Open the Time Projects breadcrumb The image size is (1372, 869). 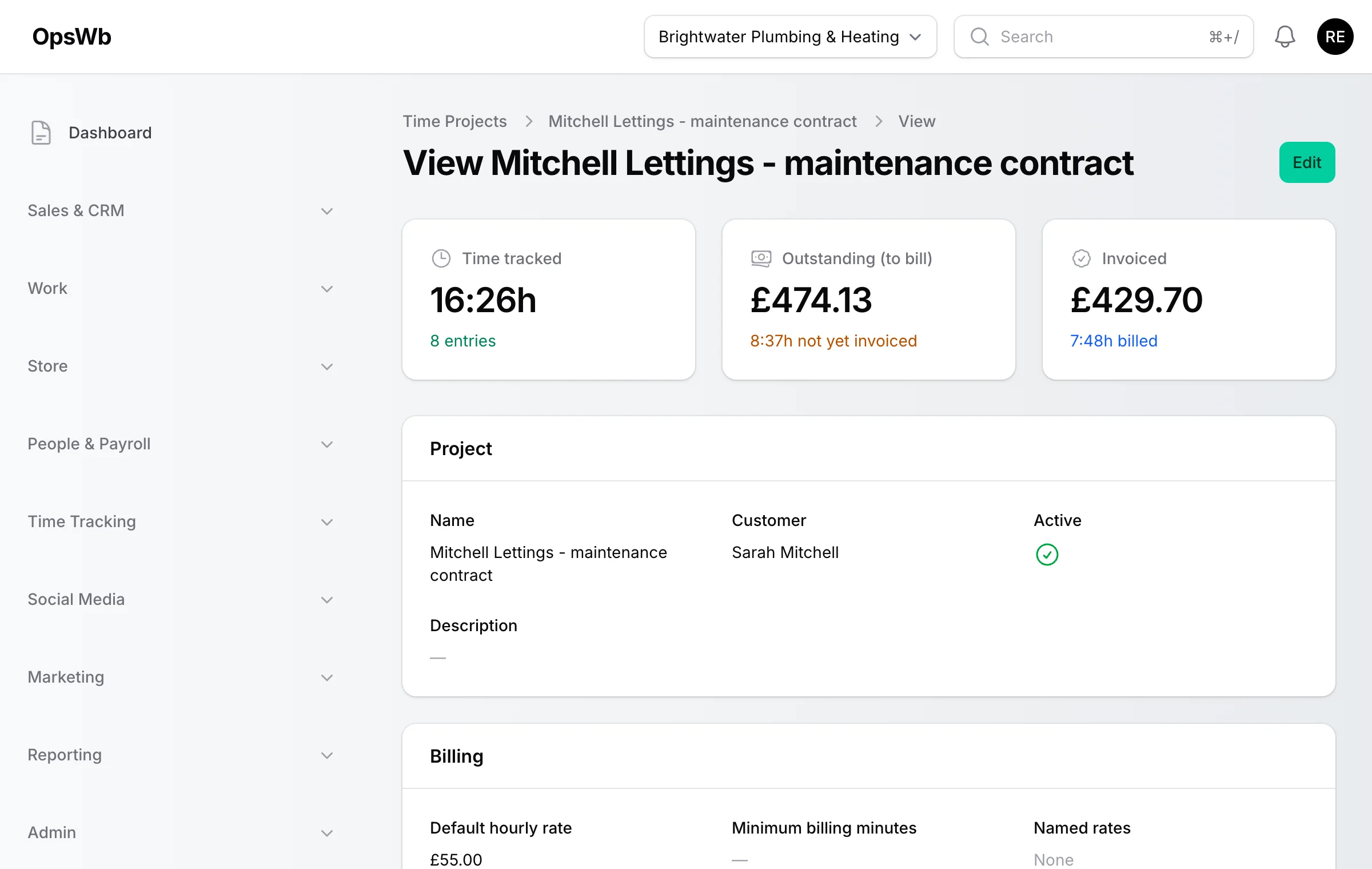pos(454,121)
